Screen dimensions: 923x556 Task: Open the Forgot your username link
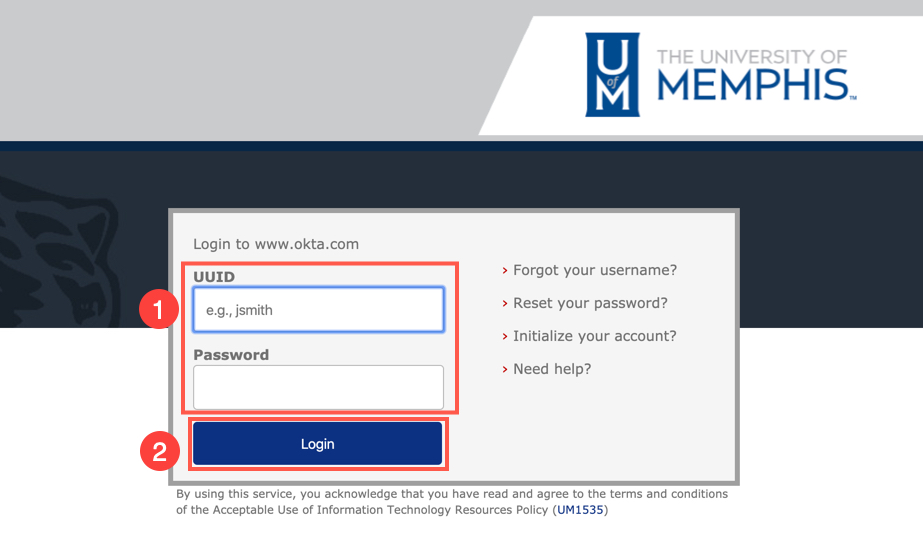point(595,270)
